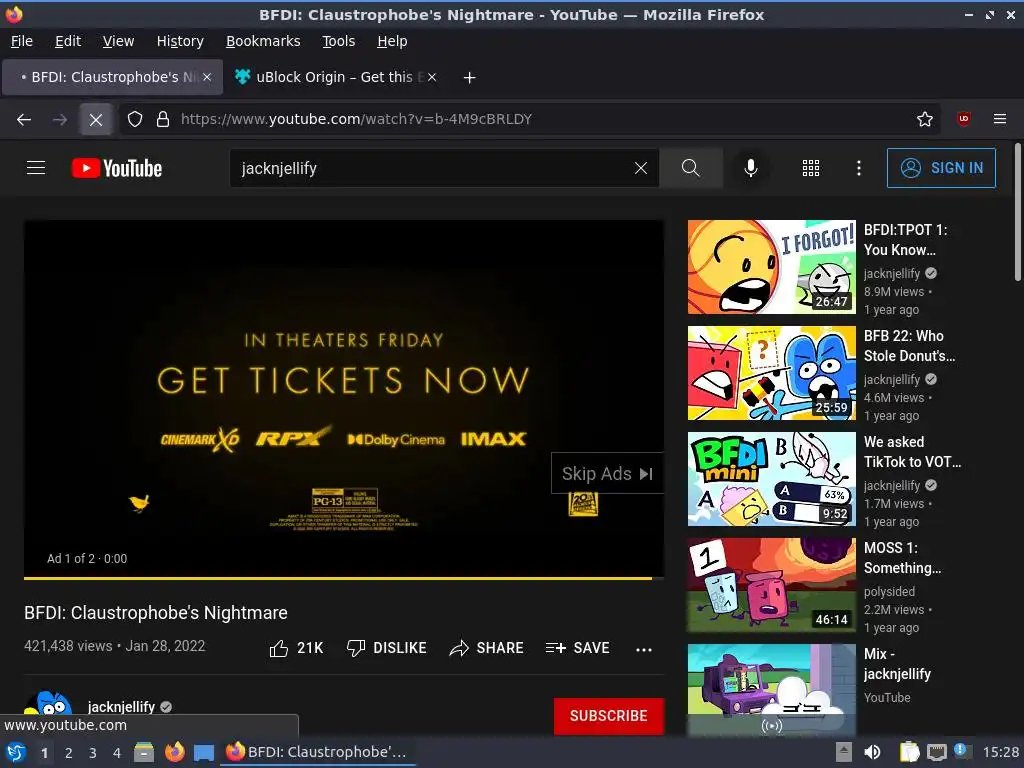Viewport: 1024px width, 768px height.
Task: SAVE the video to a playlist
Action: 577,648
